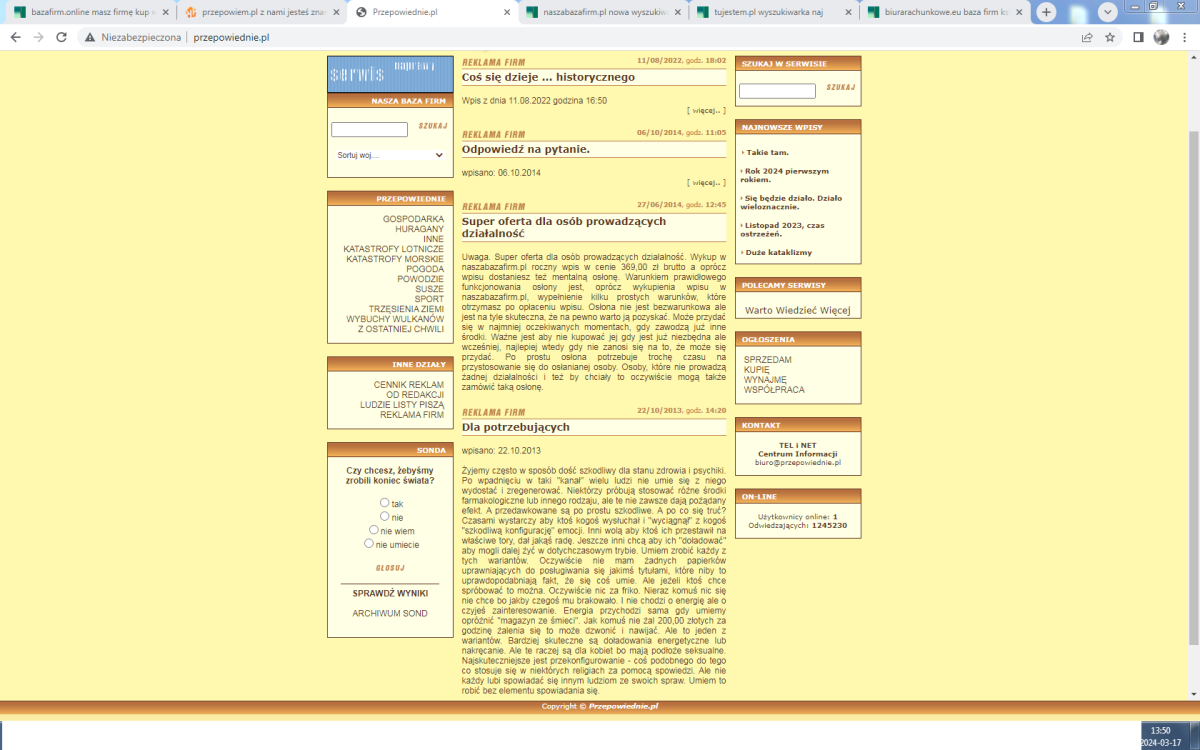
Task: Focus the 'Szukaj w serwisie' search field
Action: pyautogui.click(x=777, y=91)
